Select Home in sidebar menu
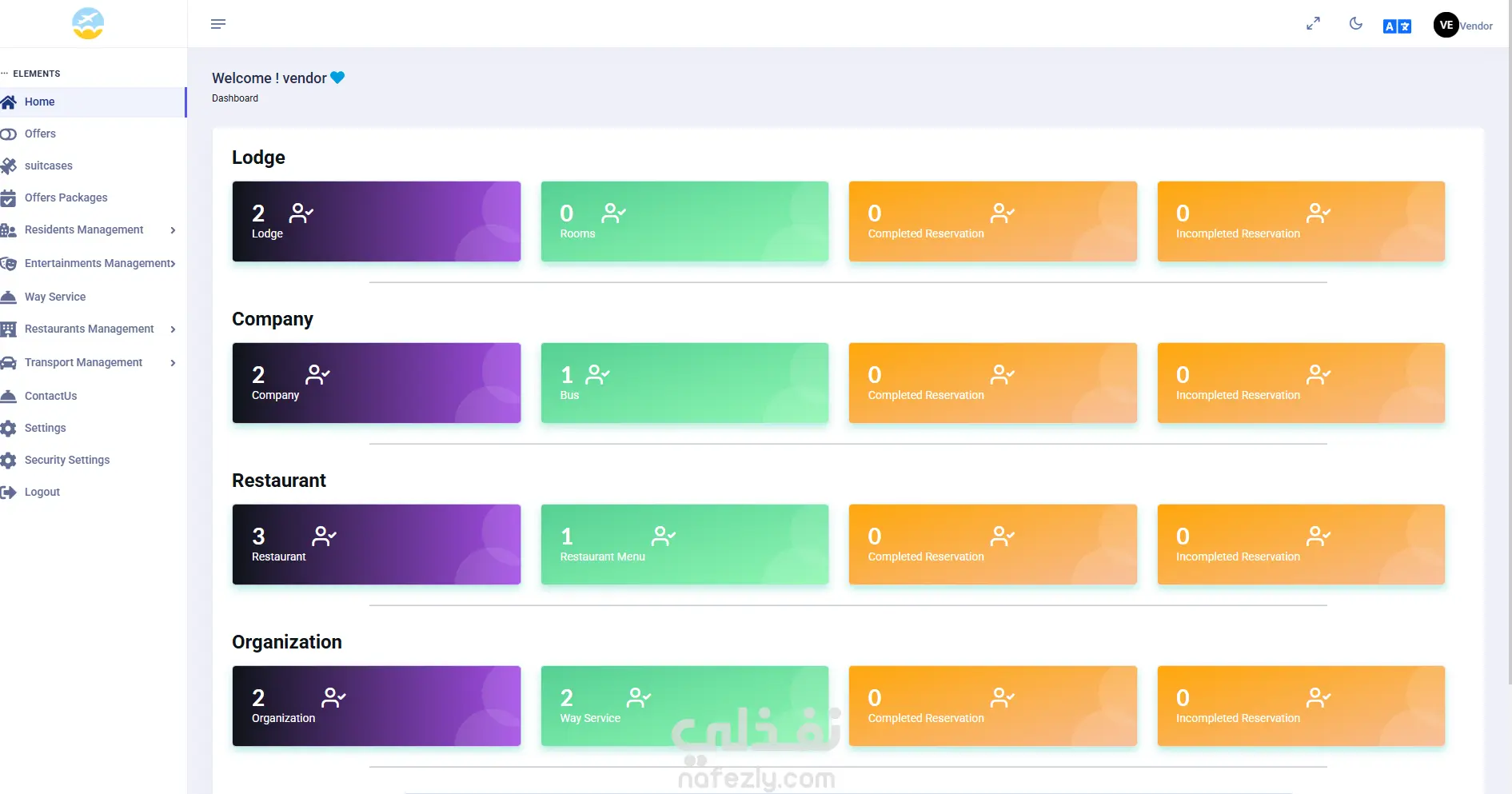Viewport: 1512px width, 794px height. click(x=94, y=102)
